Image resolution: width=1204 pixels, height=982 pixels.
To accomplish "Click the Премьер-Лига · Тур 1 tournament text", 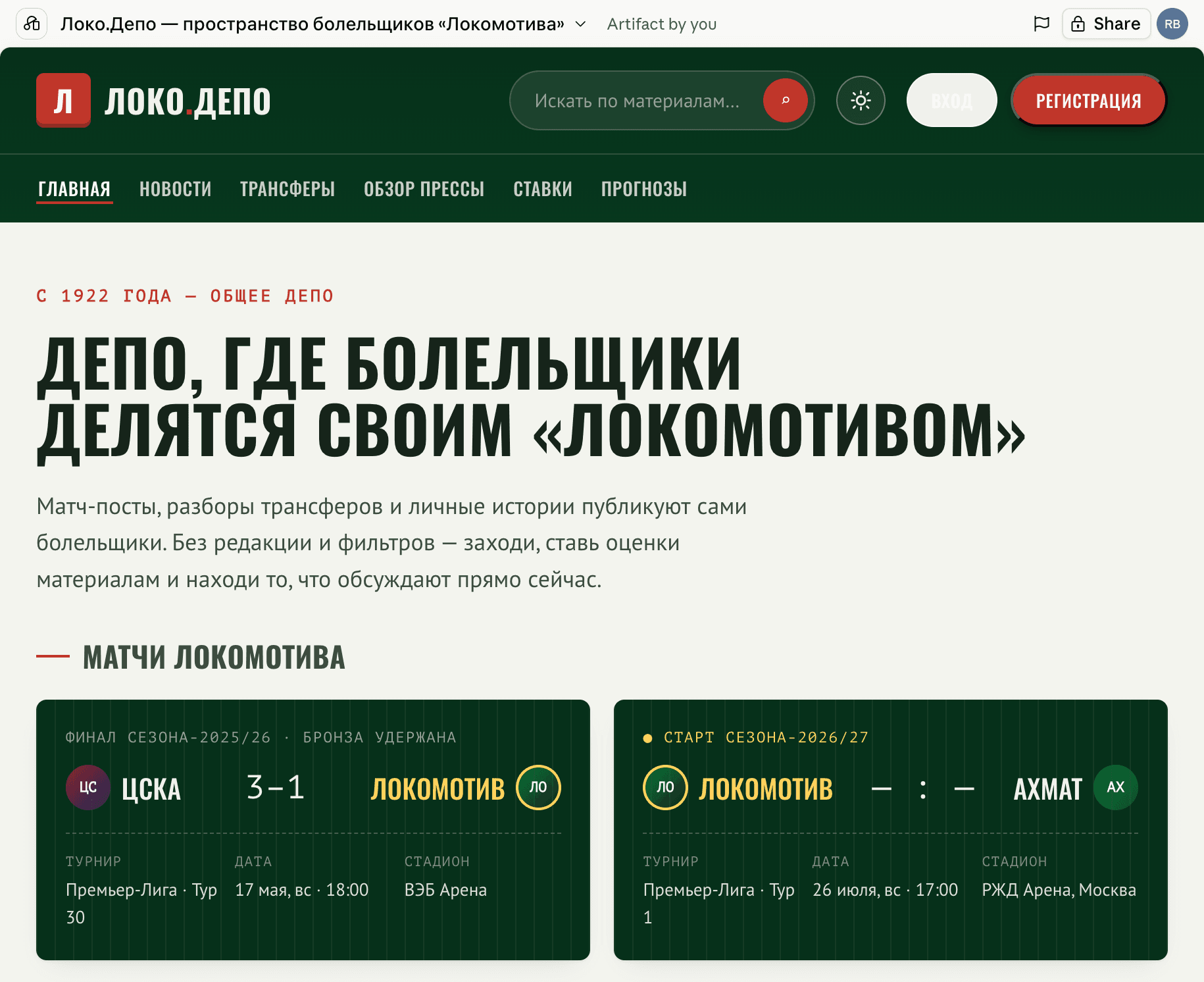I will pos(719,904).
